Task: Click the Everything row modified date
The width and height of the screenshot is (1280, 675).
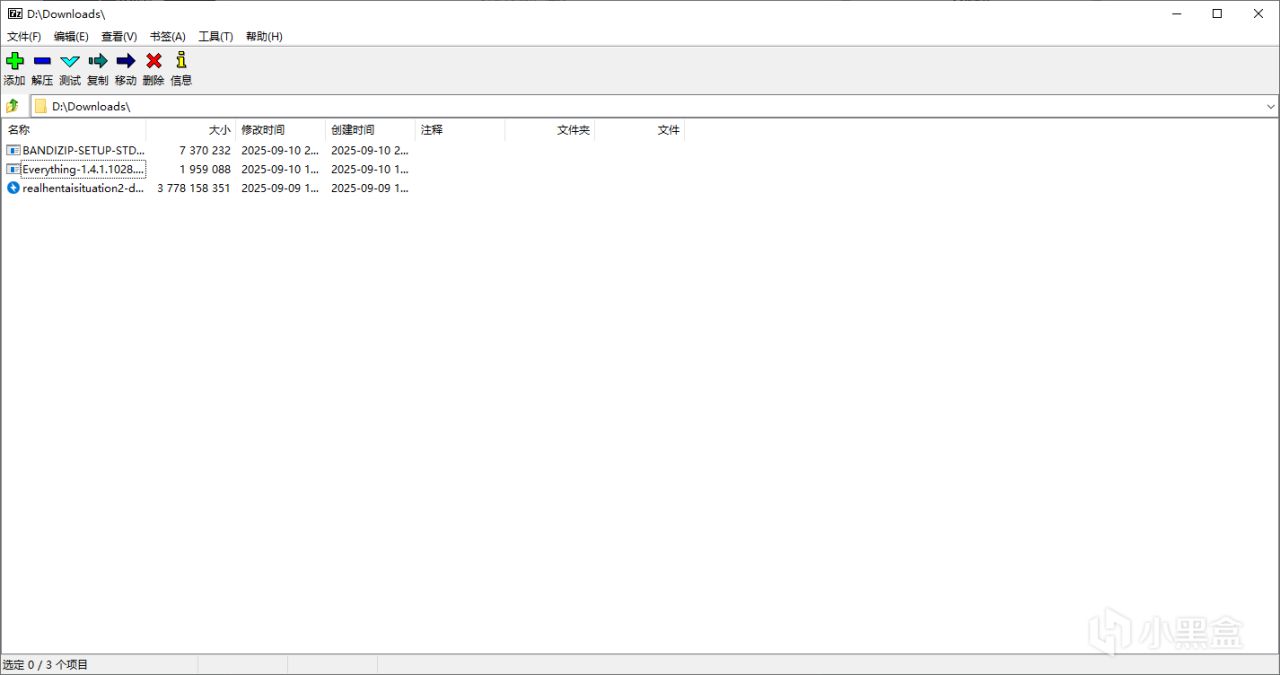Action: (280, 169)
